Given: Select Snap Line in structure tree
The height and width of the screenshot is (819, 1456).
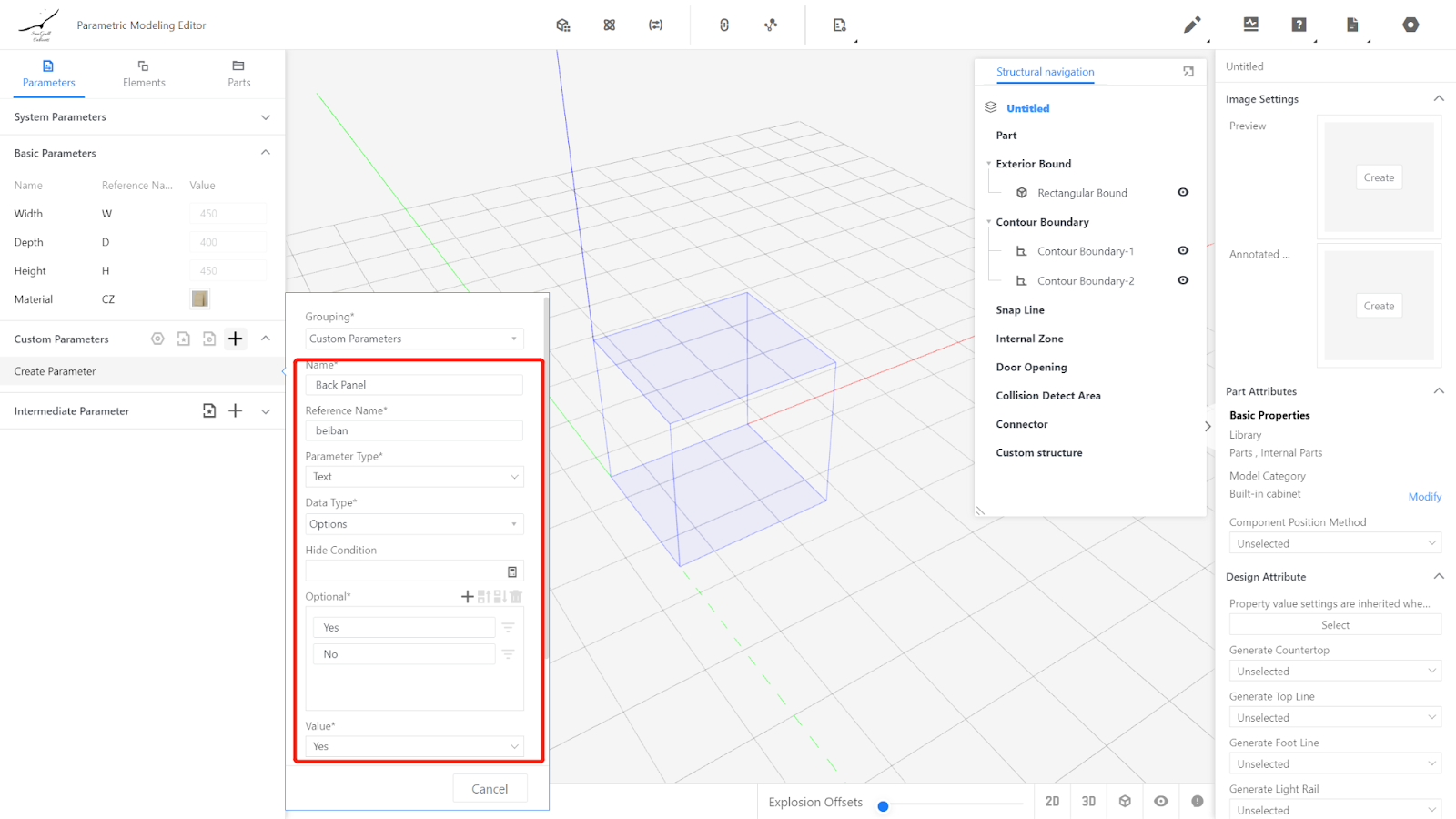Looking at the screenshot, I should point(1020,310).
